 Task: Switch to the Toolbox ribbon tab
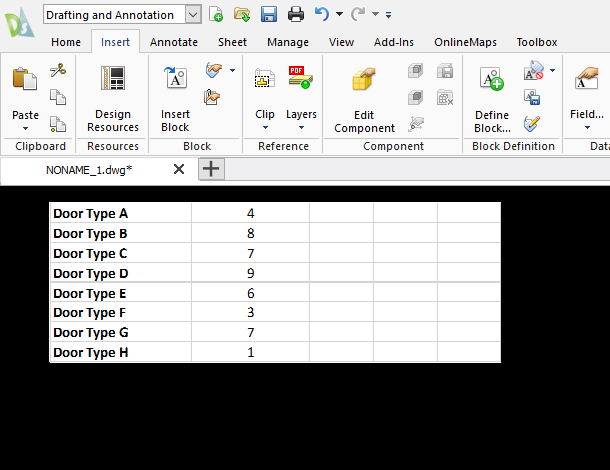point(537,42)
